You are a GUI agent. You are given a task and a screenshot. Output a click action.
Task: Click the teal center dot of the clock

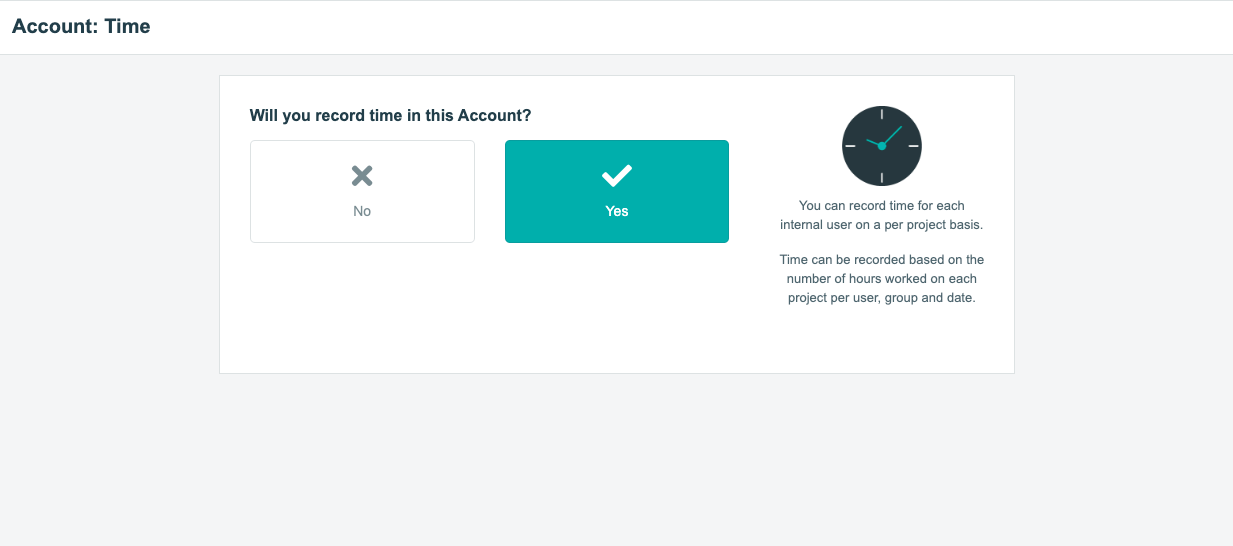coord(882,146)
